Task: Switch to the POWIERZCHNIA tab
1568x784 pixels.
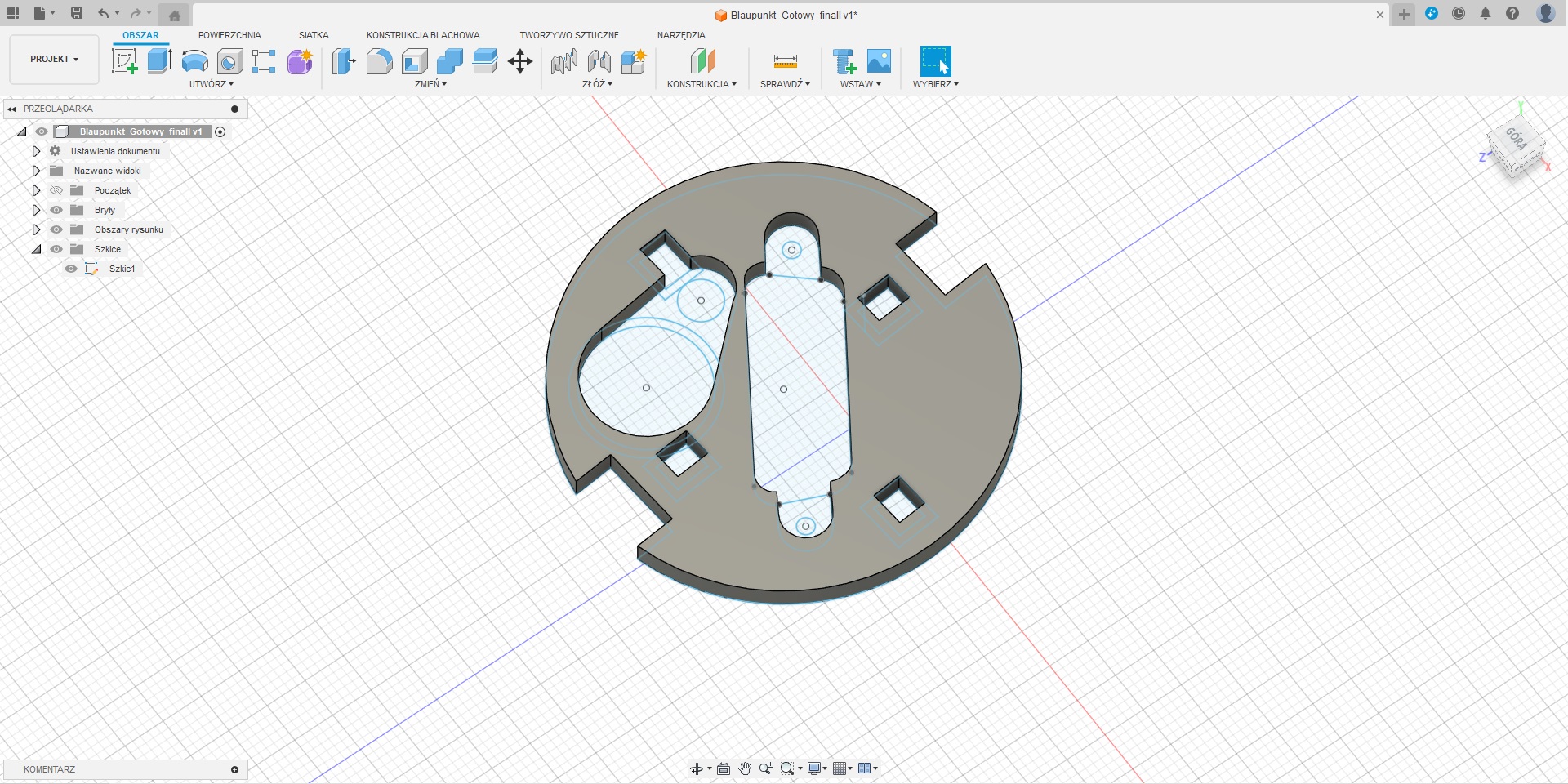Action: [229, 35]
